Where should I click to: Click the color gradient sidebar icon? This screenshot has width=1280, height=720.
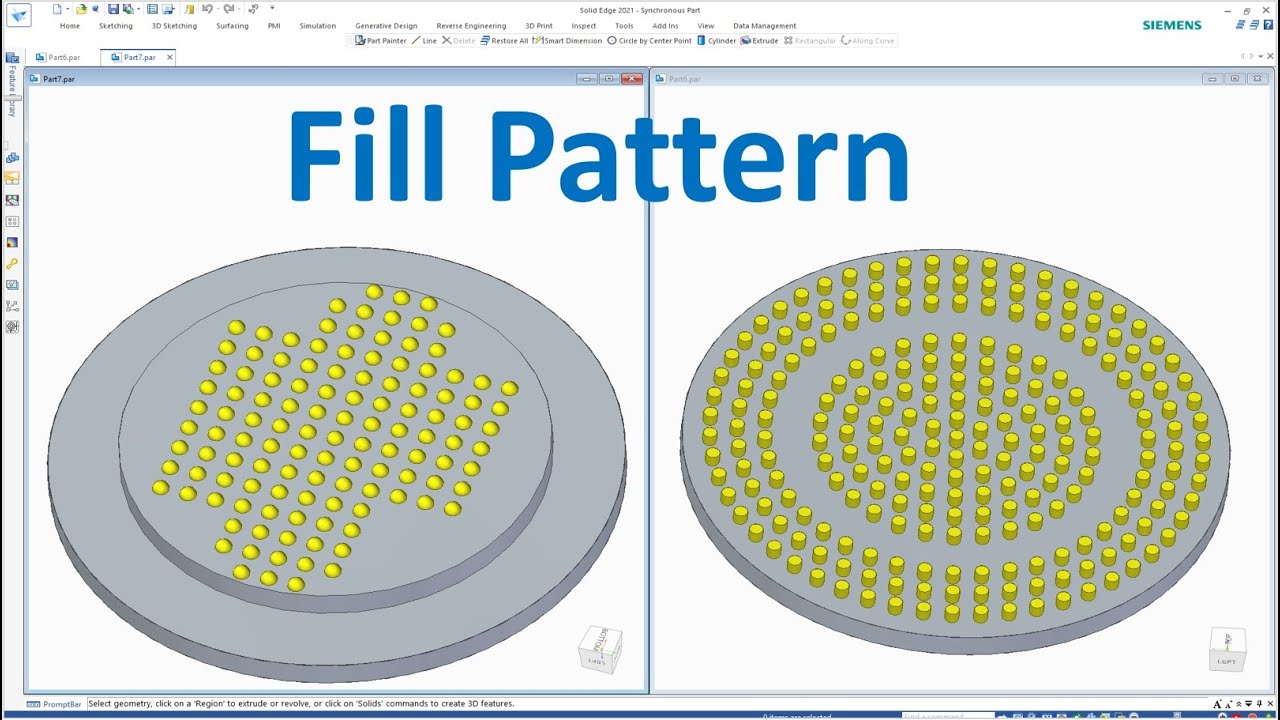pos(12,242)
